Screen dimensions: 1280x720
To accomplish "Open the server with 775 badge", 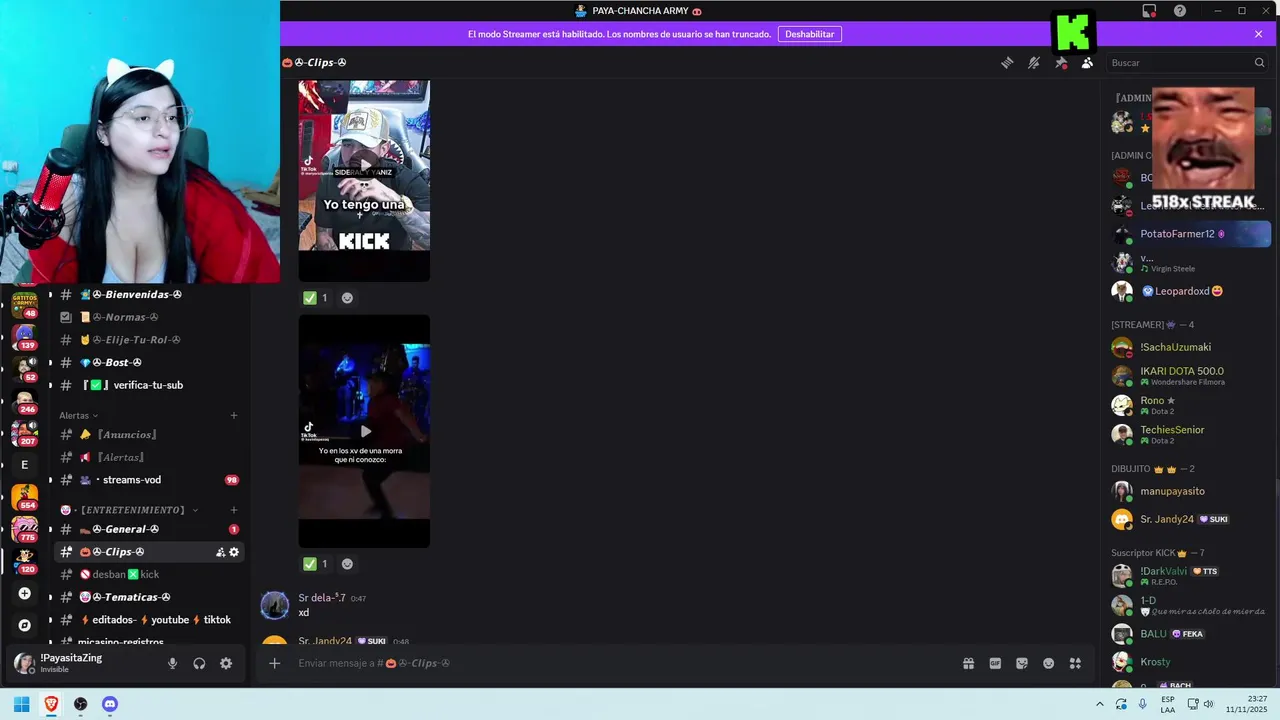I will (25, 529).
